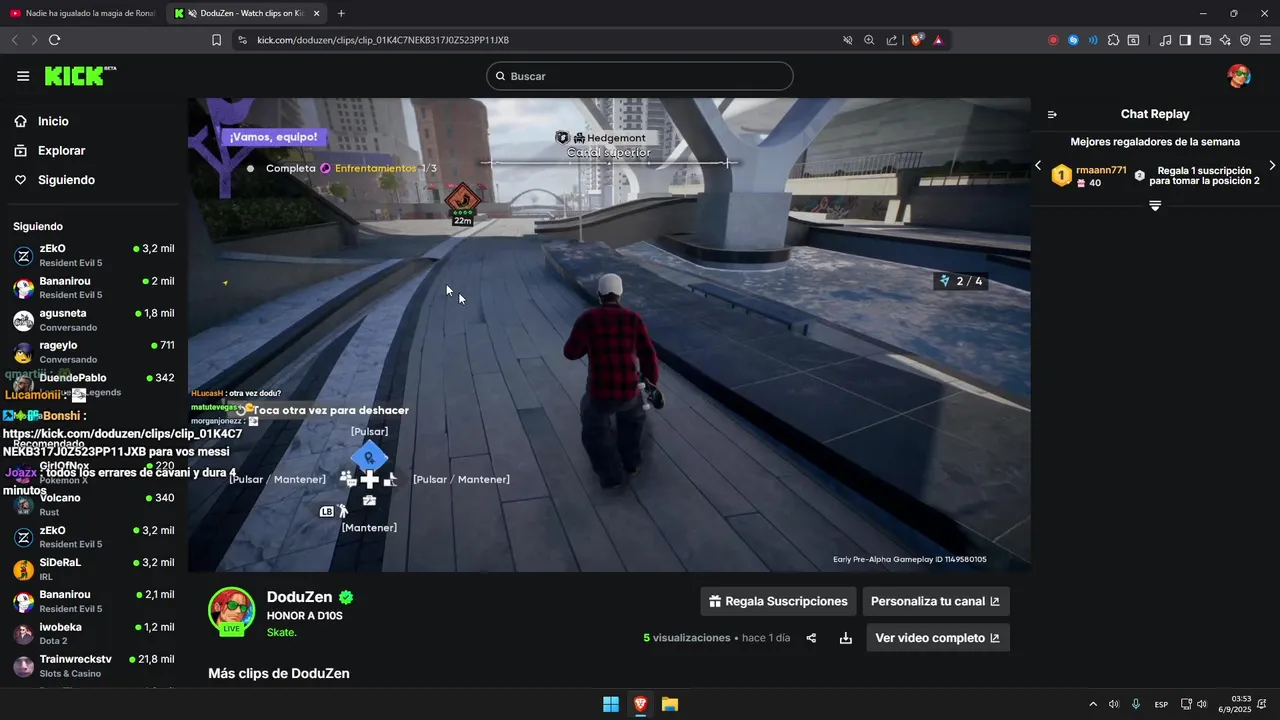Open the DoduZen channel name link
The image size is (1280, 720).
click(300, 597)
